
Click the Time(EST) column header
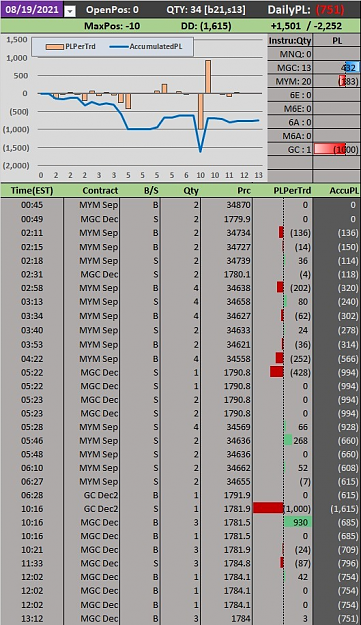(x=32, y=191)
